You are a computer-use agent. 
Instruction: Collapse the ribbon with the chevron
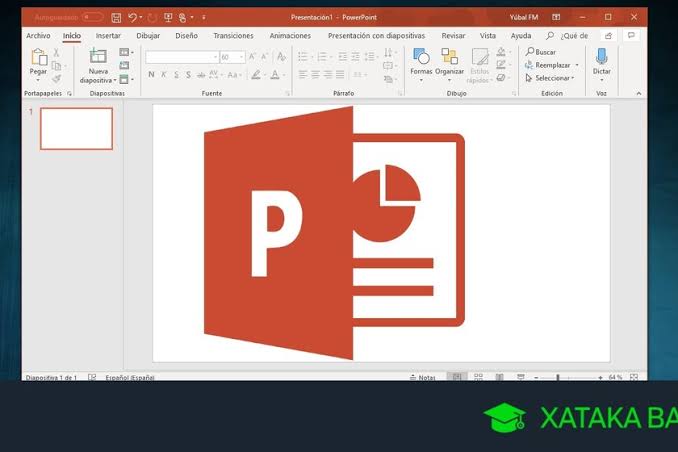click(639, 93)
